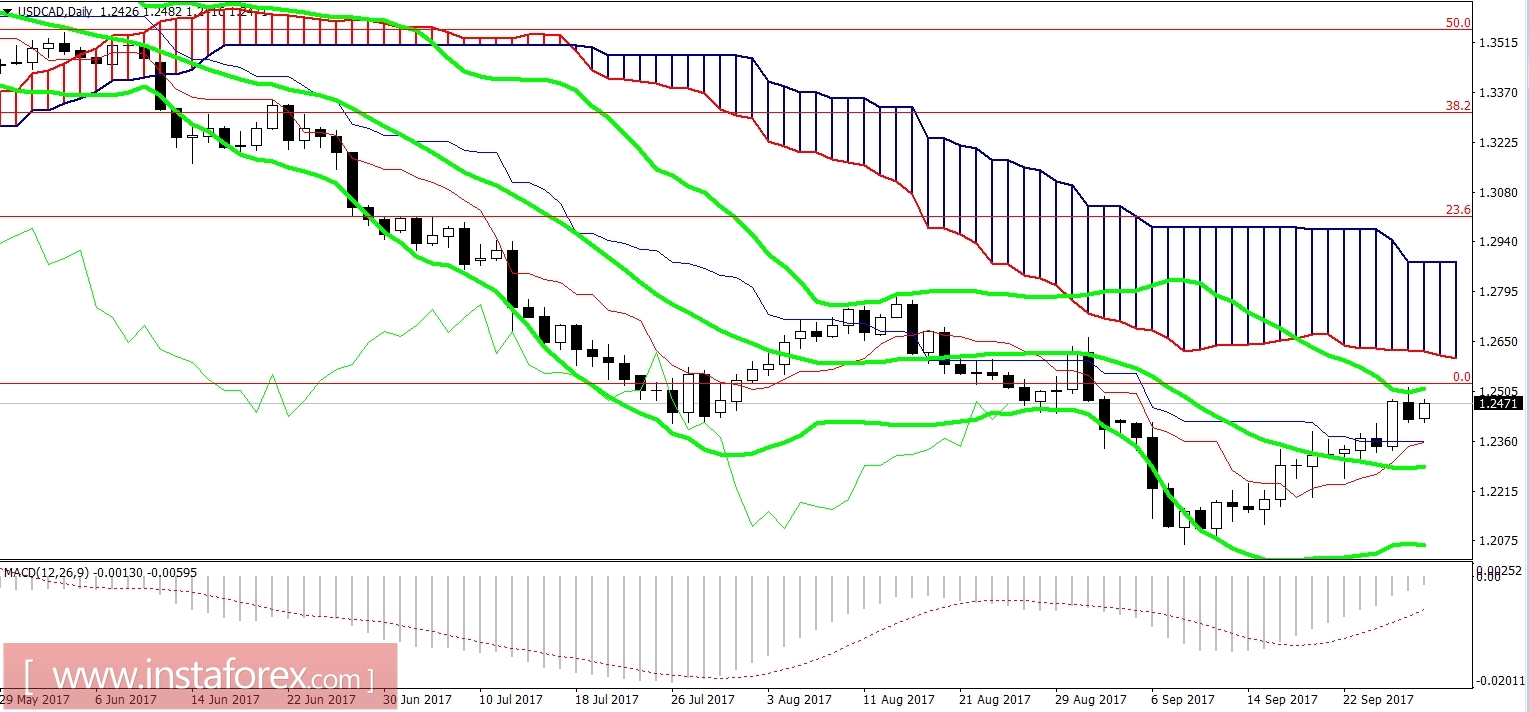Click the 1.3515 price axis label
Screen dimensions: 1529x712
(x=1500, y=43)
